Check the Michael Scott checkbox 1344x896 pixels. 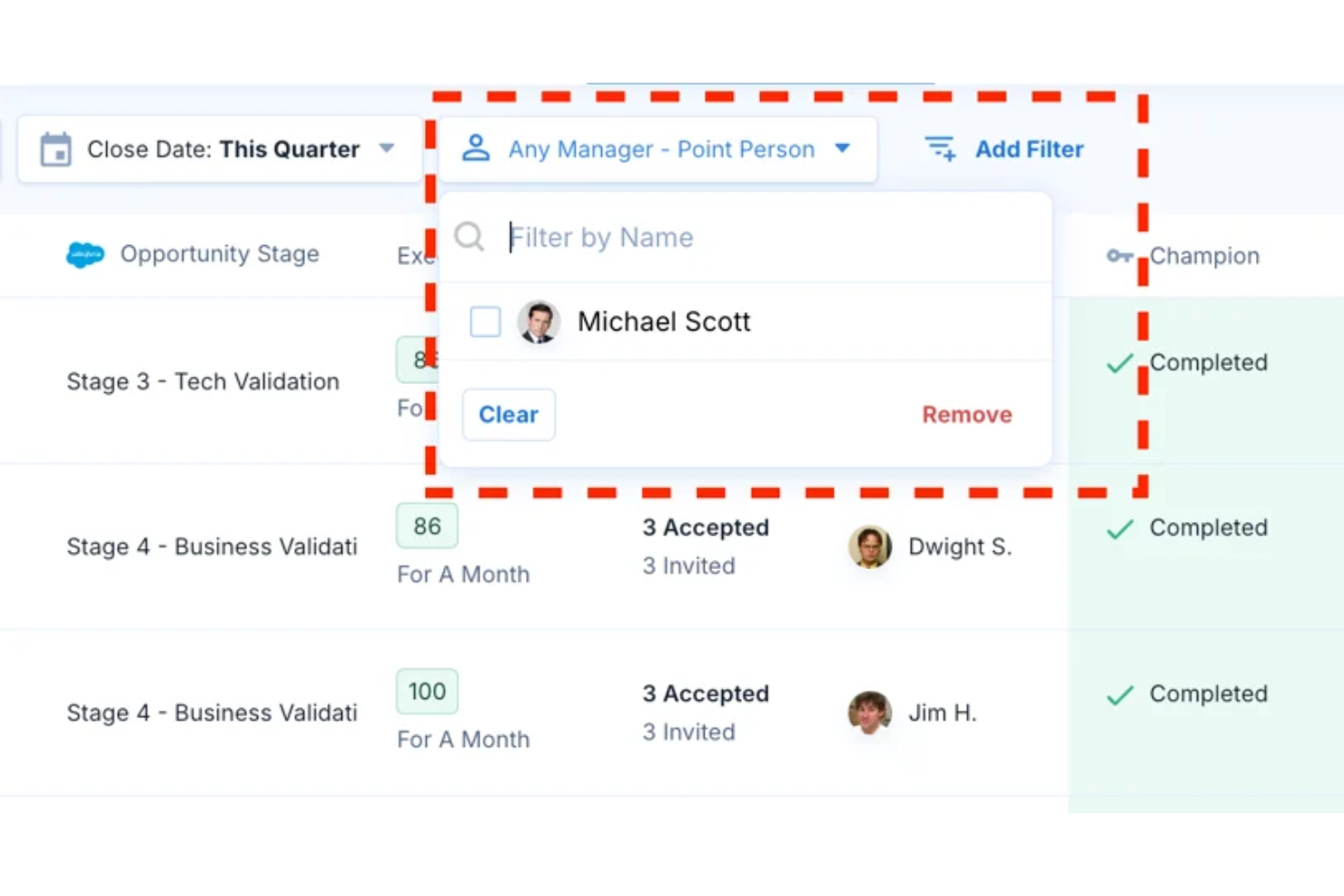point(485,321)
